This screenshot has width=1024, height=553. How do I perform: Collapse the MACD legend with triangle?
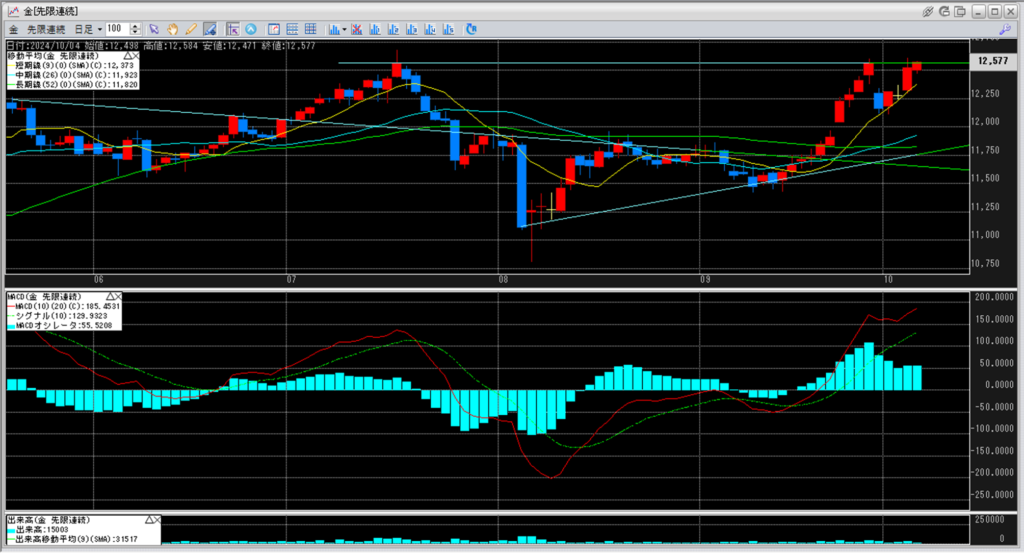pyautogui.click(x=109, y=297)
